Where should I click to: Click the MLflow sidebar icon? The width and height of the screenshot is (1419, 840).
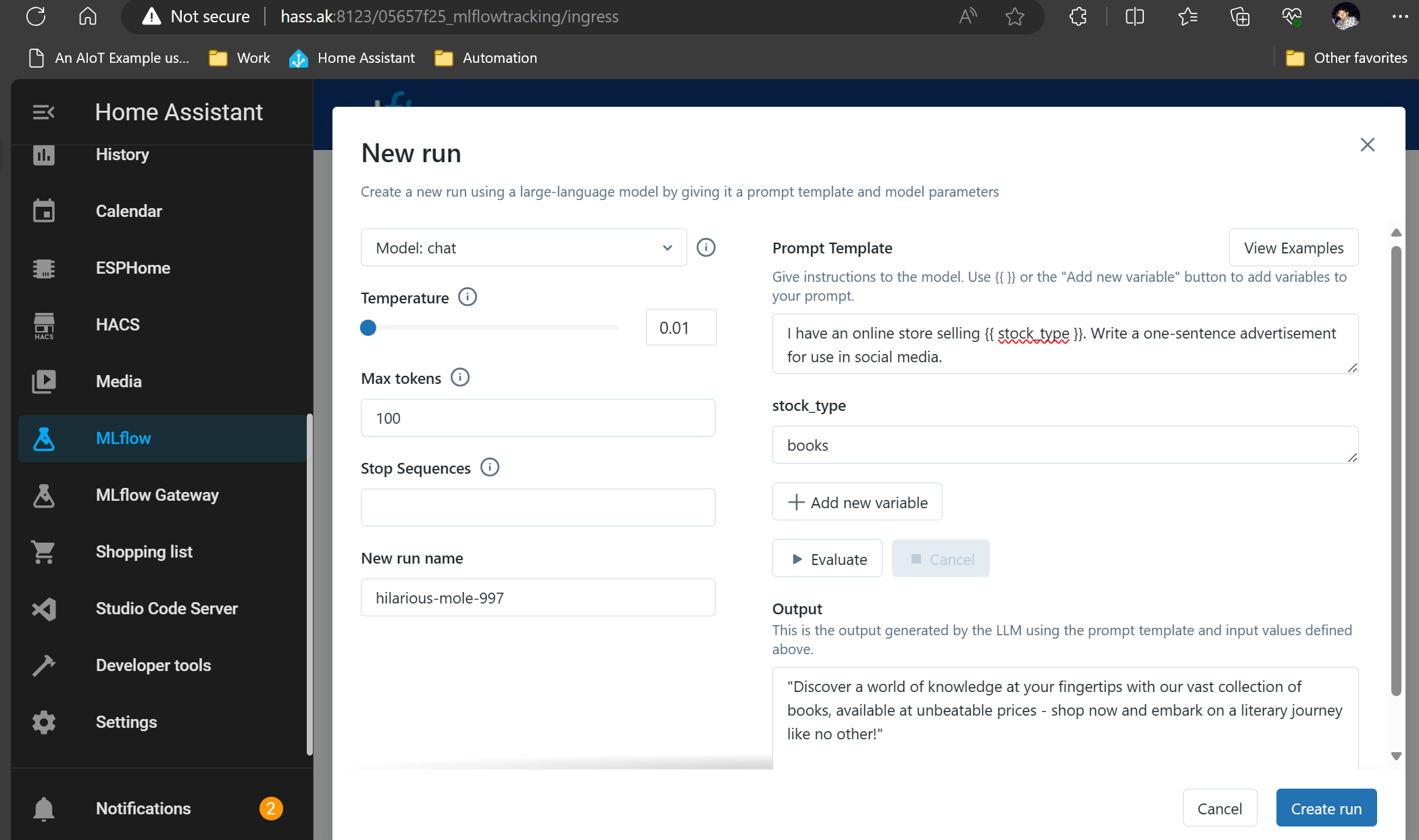pyautogui.click(x=43, y=438)
